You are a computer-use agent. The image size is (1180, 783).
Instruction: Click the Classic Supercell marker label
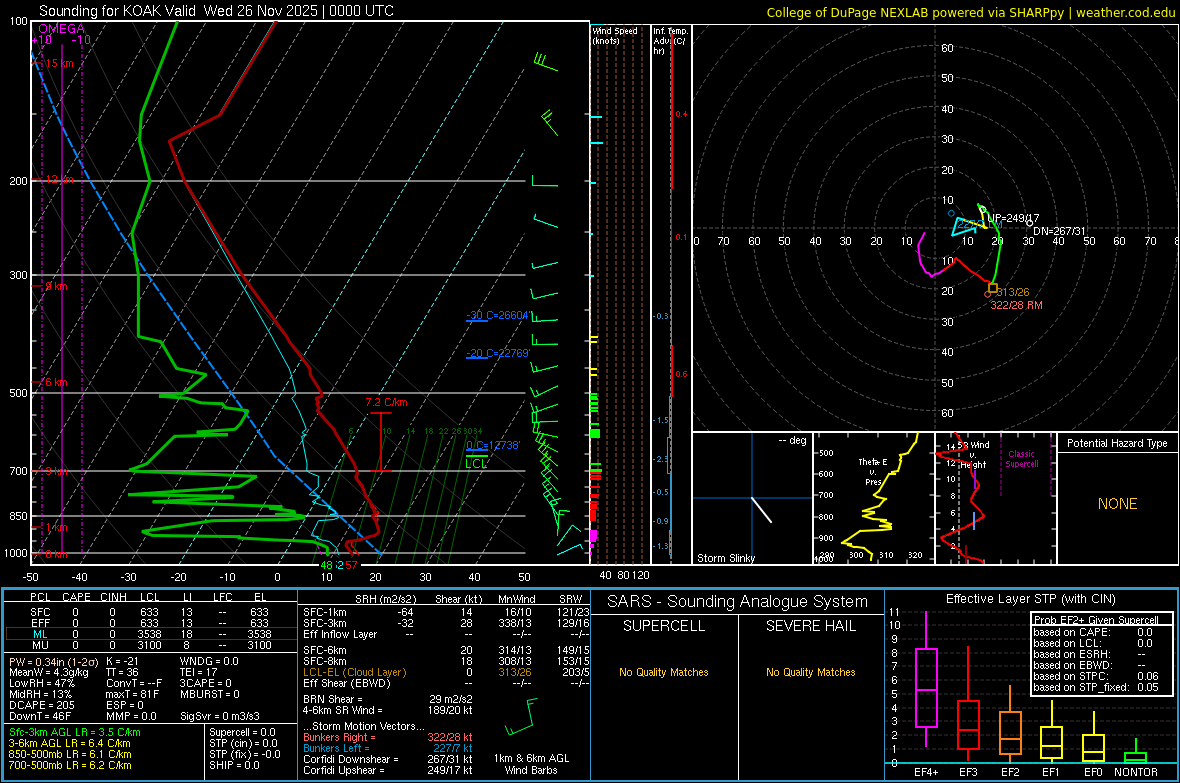[x=1021, y=459]
